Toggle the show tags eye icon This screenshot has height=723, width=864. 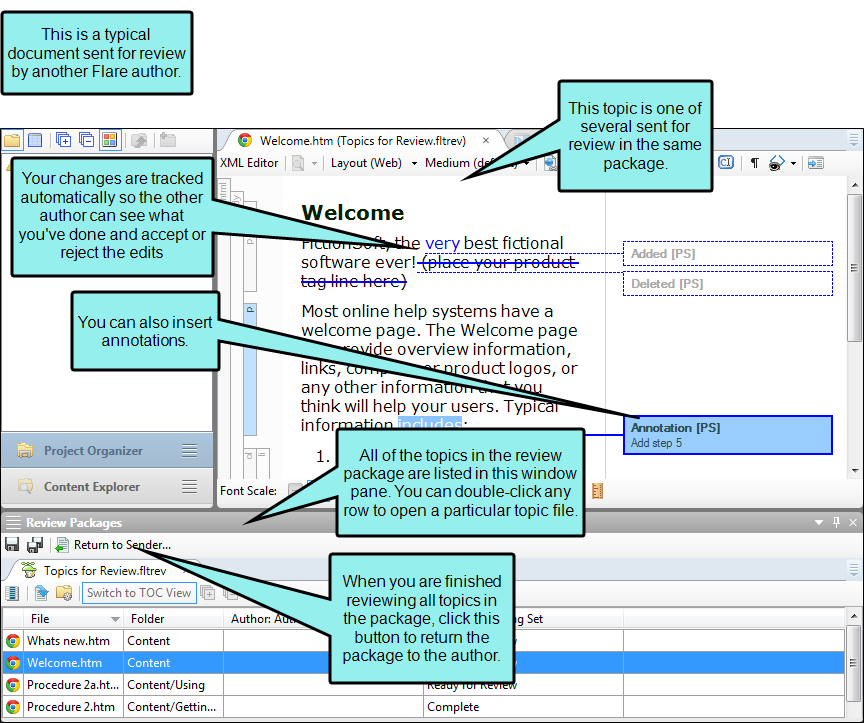[x=776, y=163]
